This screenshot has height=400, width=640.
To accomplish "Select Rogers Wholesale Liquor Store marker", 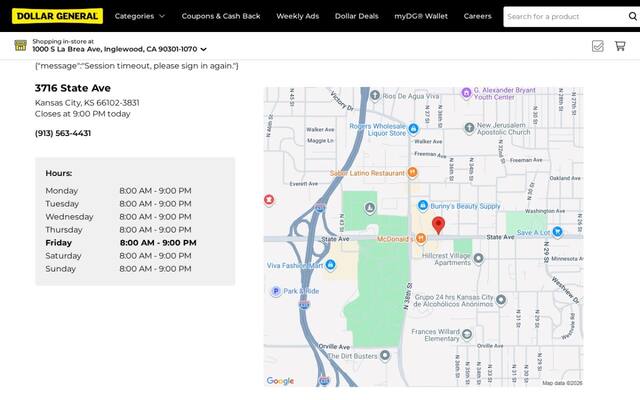I will coord(413,129).
